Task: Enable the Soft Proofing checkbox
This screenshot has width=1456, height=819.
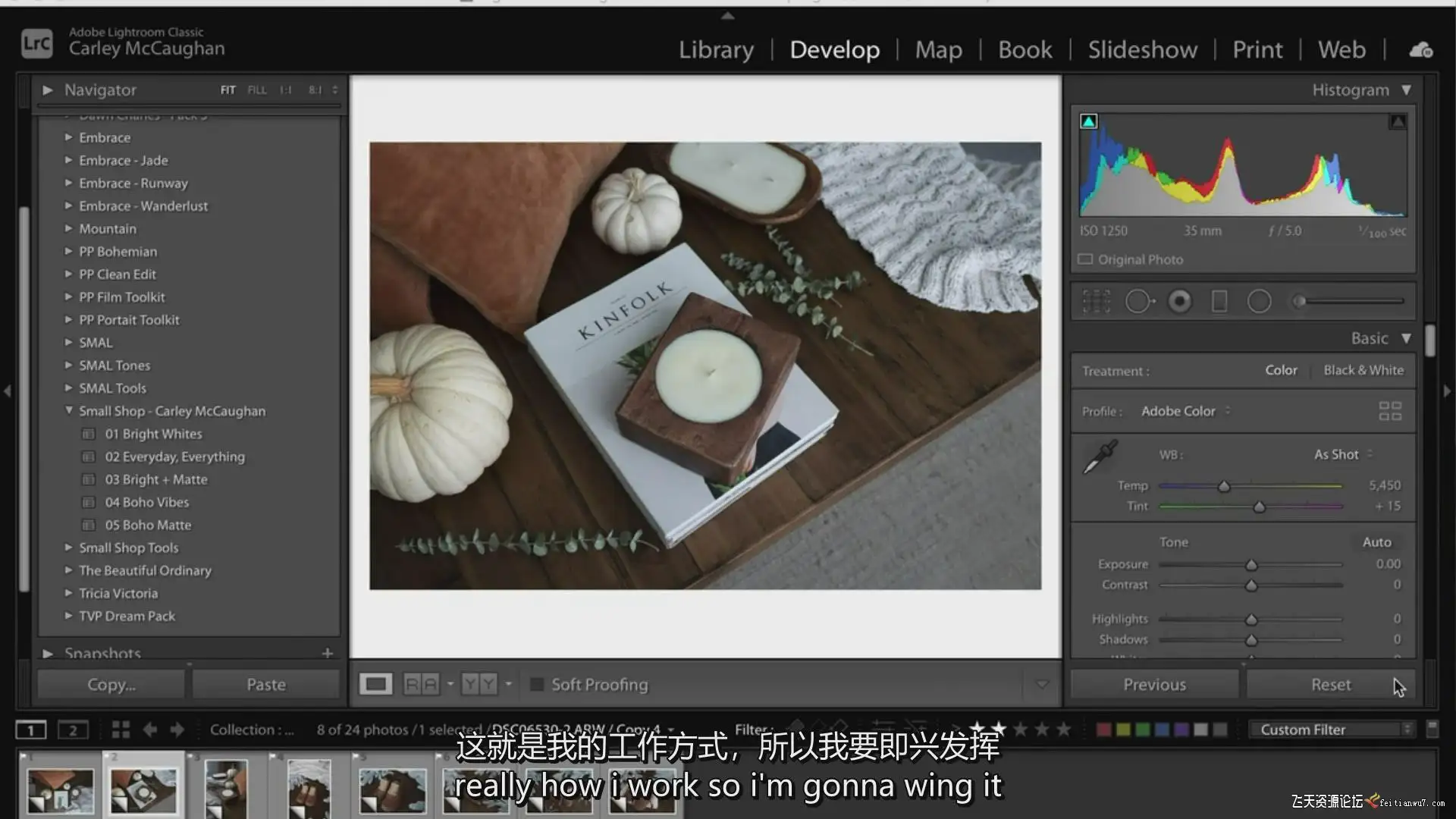Action: point(537,685)
